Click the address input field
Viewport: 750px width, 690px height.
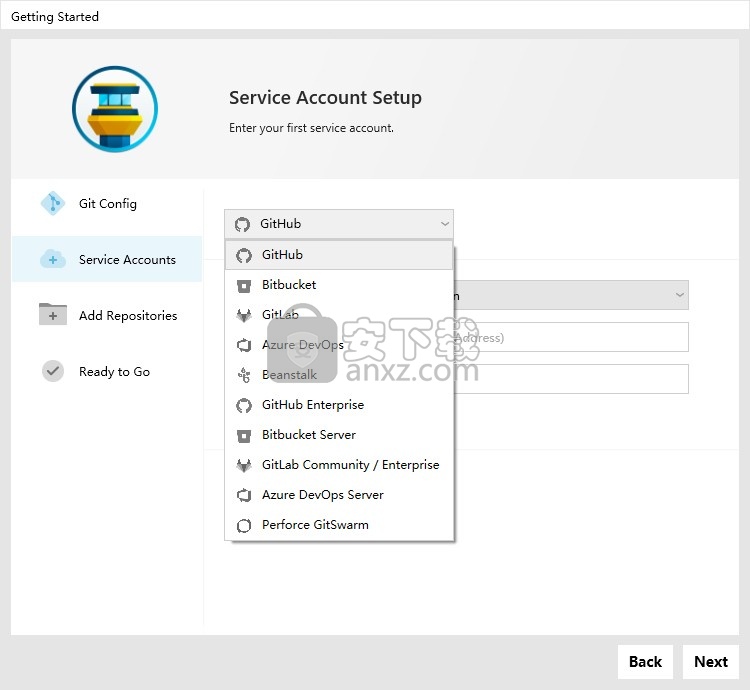point(571,338)
